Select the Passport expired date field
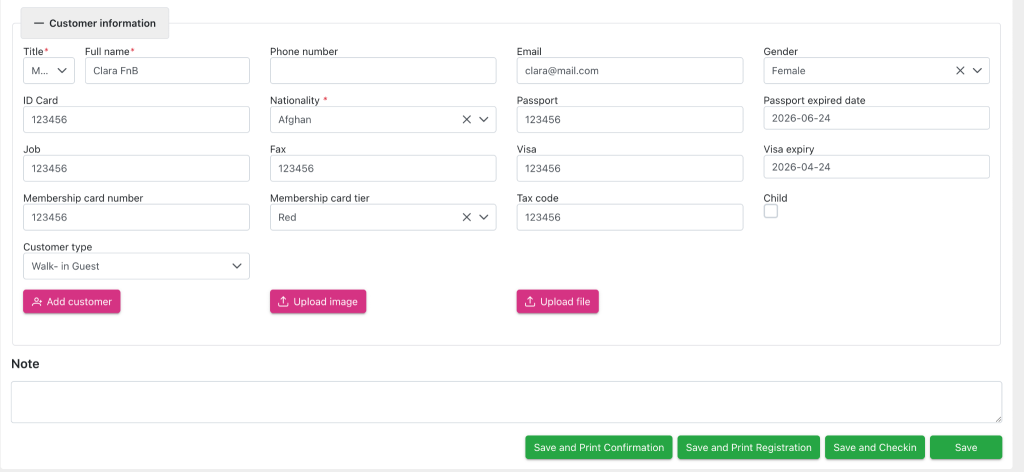Image resolution: width=1024 pixels, height=472 pixels. [x=876, y=119]
